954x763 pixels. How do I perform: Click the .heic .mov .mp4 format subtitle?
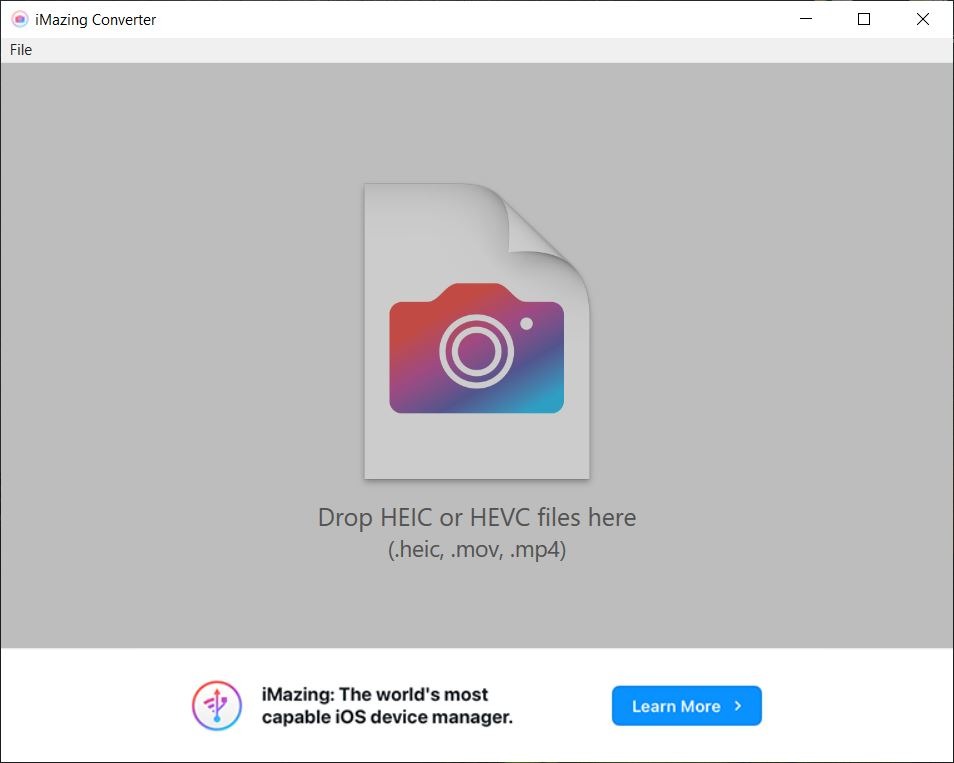coord(477,549)
